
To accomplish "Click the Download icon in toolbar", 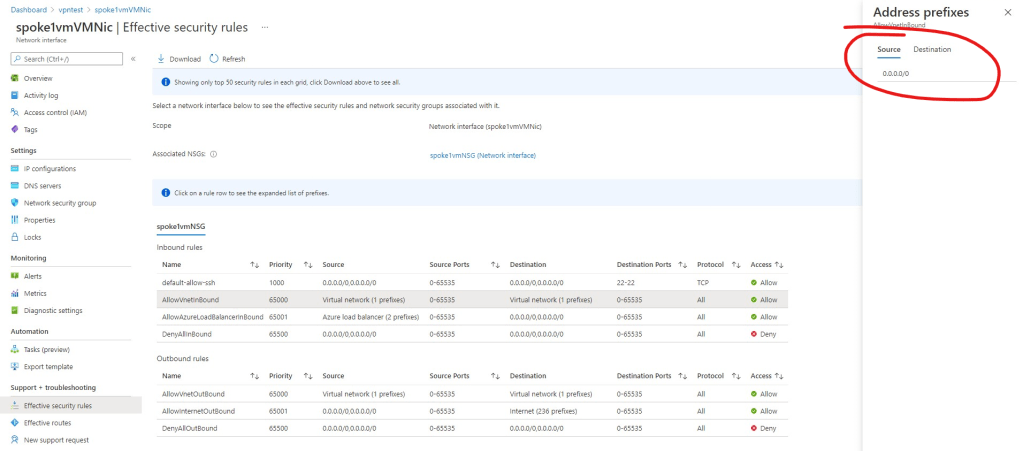I will pyautogui.click(x=162, y=59).
